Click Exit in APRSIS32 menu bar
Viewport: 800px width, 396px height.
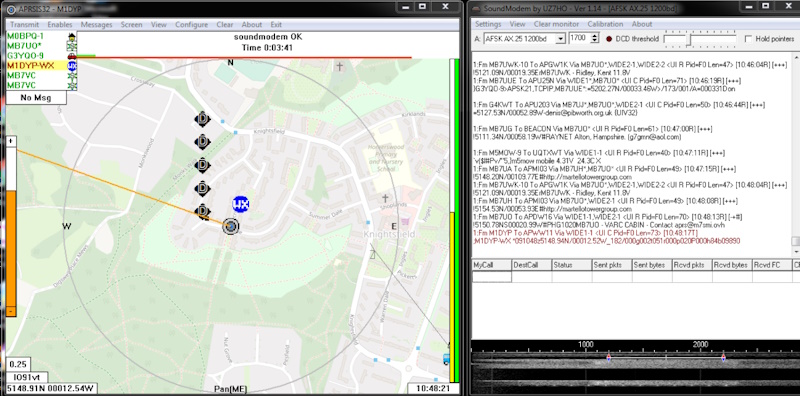(276, 24)
